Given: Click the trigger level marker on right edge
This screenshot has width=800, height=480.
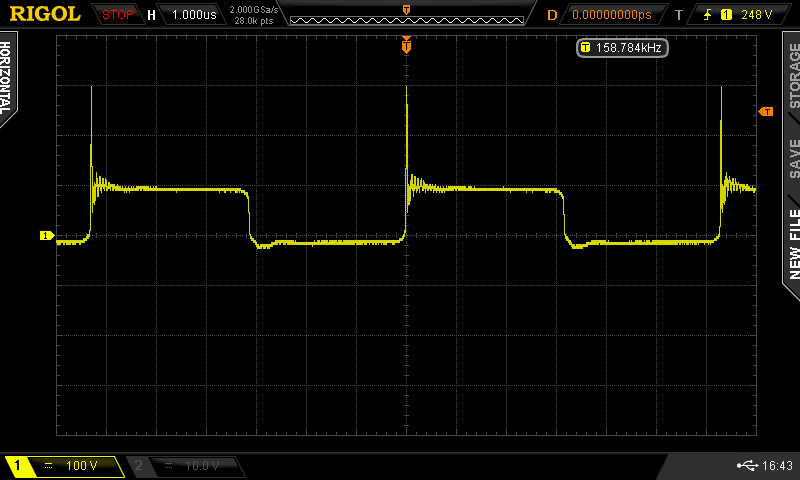Looking at the screenshot, I should [767, 112].
